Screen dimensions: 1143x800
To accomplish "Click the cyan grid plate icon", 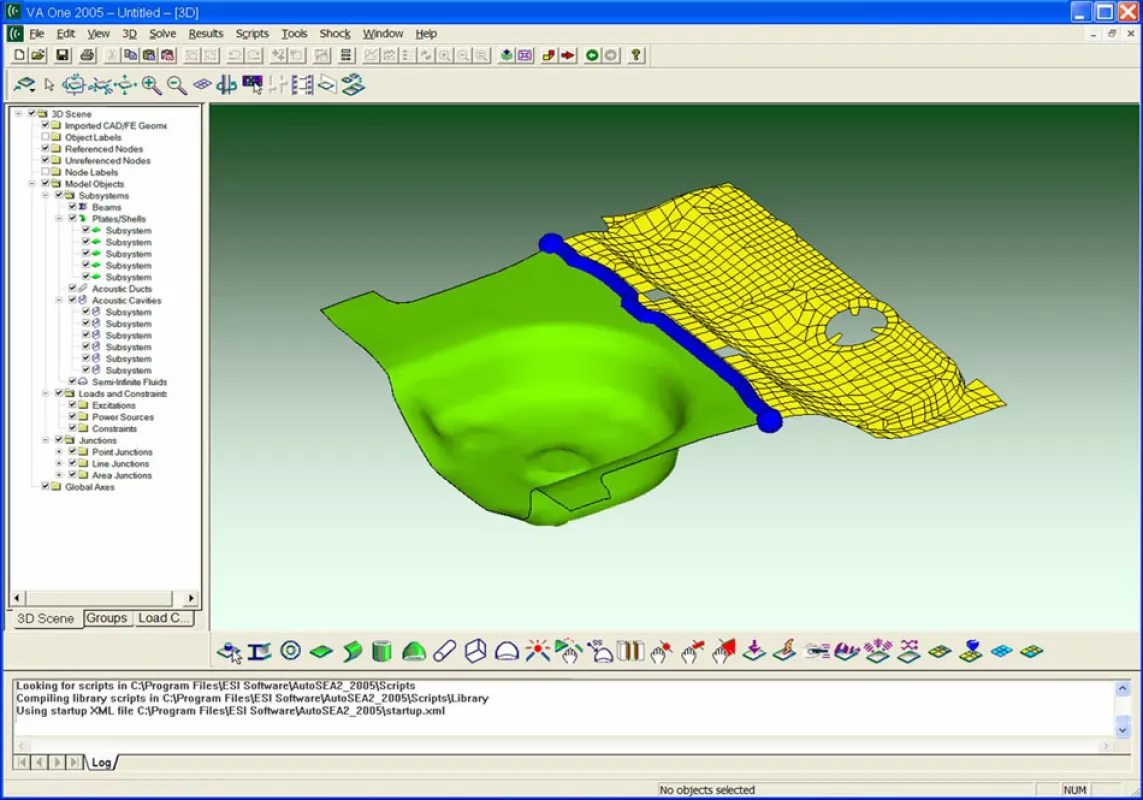I will (1002, 651).
